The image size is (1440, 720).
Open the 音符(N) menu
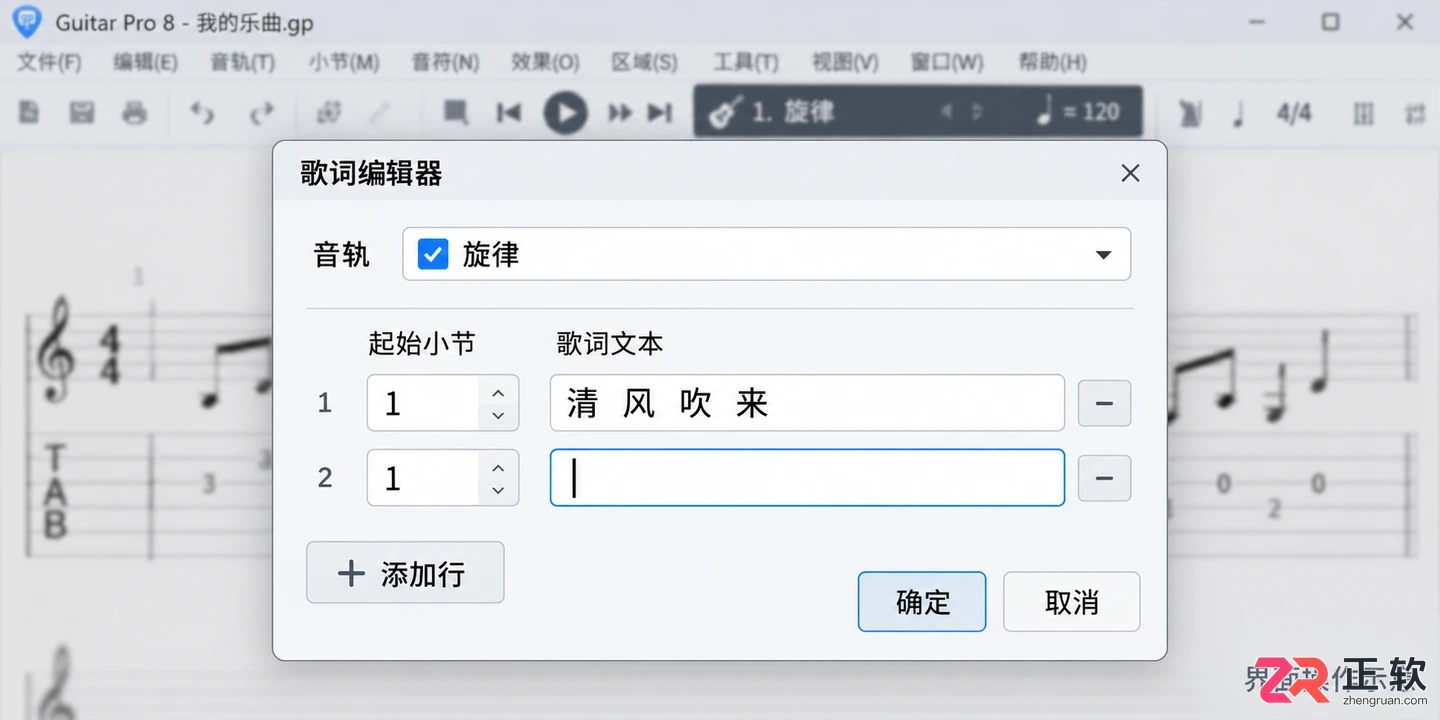(x=446, y=62)
